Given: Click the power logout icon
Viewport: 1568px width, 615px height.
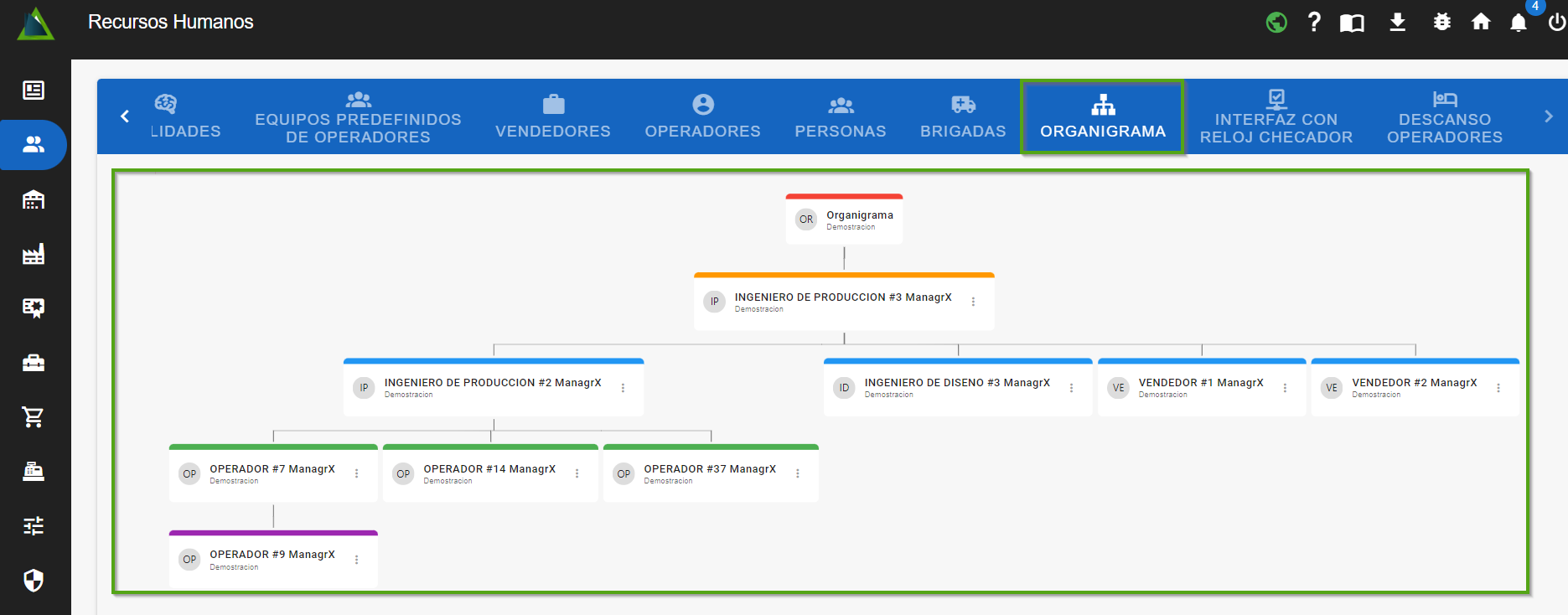Looking at the screenshot, I should coord(1556,23).
